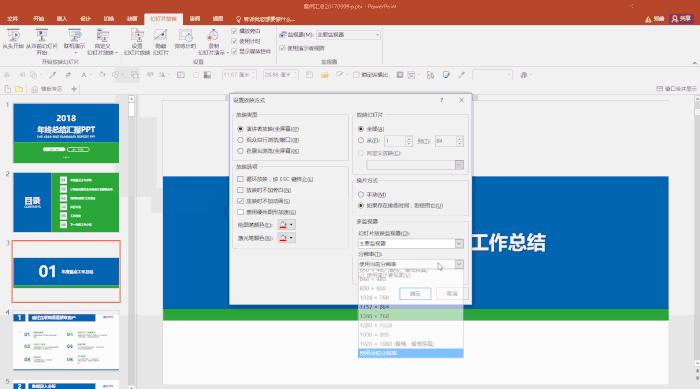Open the rightmost ribbon tab before Tell Me
Image resolution: width=700 pixels, height=389 pixels.
point(218,19)
